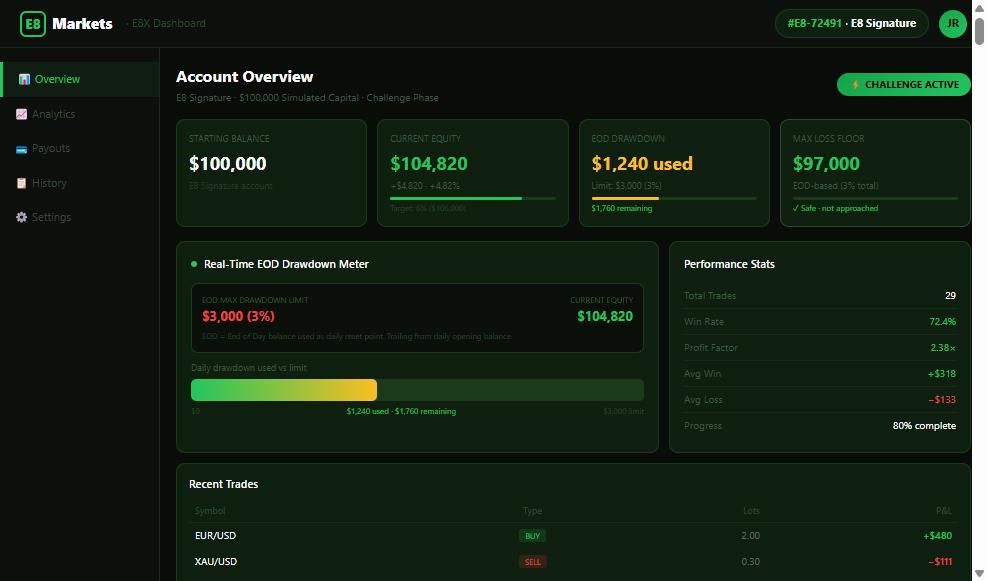This screenshot has height=581, width=987.
Task: Click the '$1,760 remaining' text in EOD card
Action: click(x=622, y=208)
